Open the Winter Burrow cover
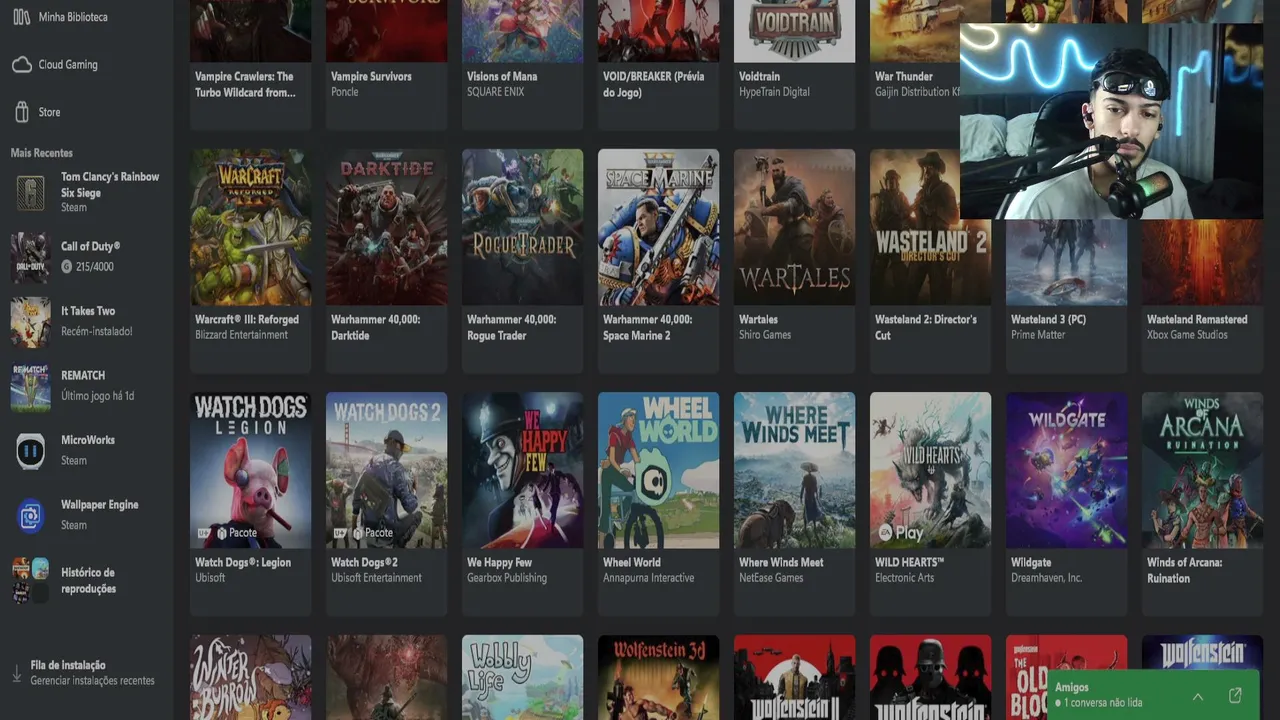The image size is (1280, 720). click(x=251, y=677)
